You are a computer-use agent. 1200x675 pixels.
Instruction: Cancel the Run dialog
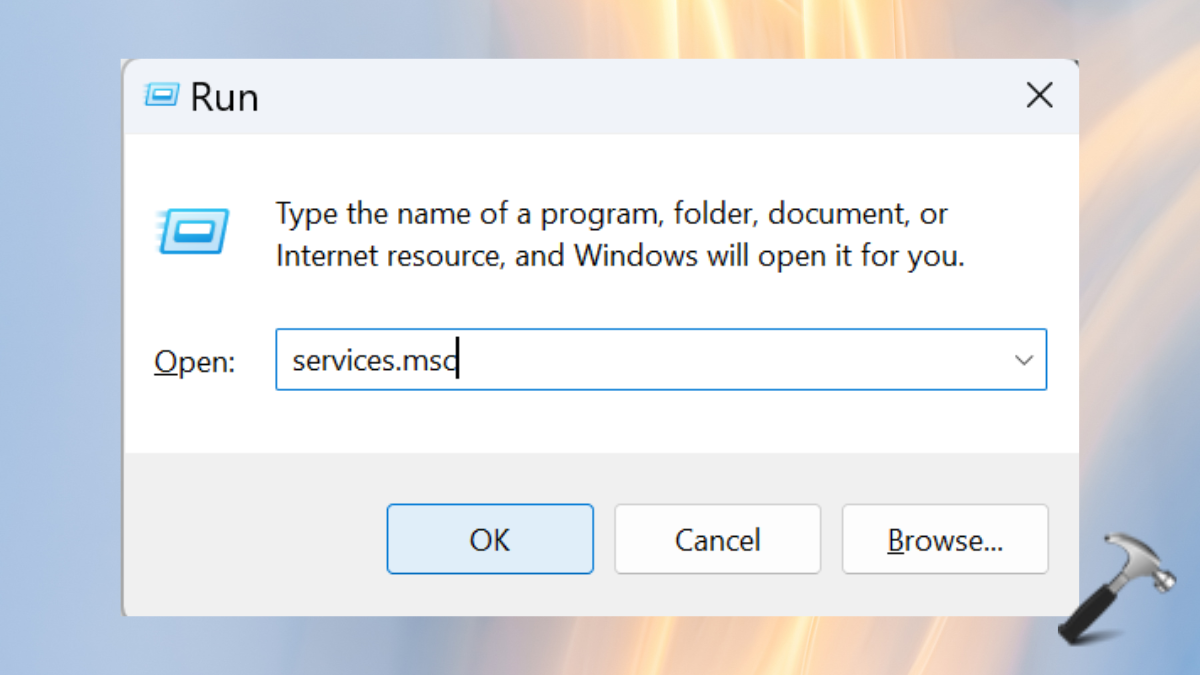click(717, 540)
